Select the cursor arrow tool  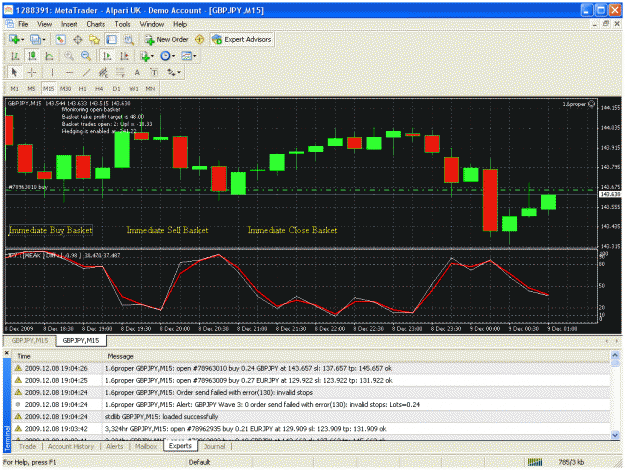(14, 73)
